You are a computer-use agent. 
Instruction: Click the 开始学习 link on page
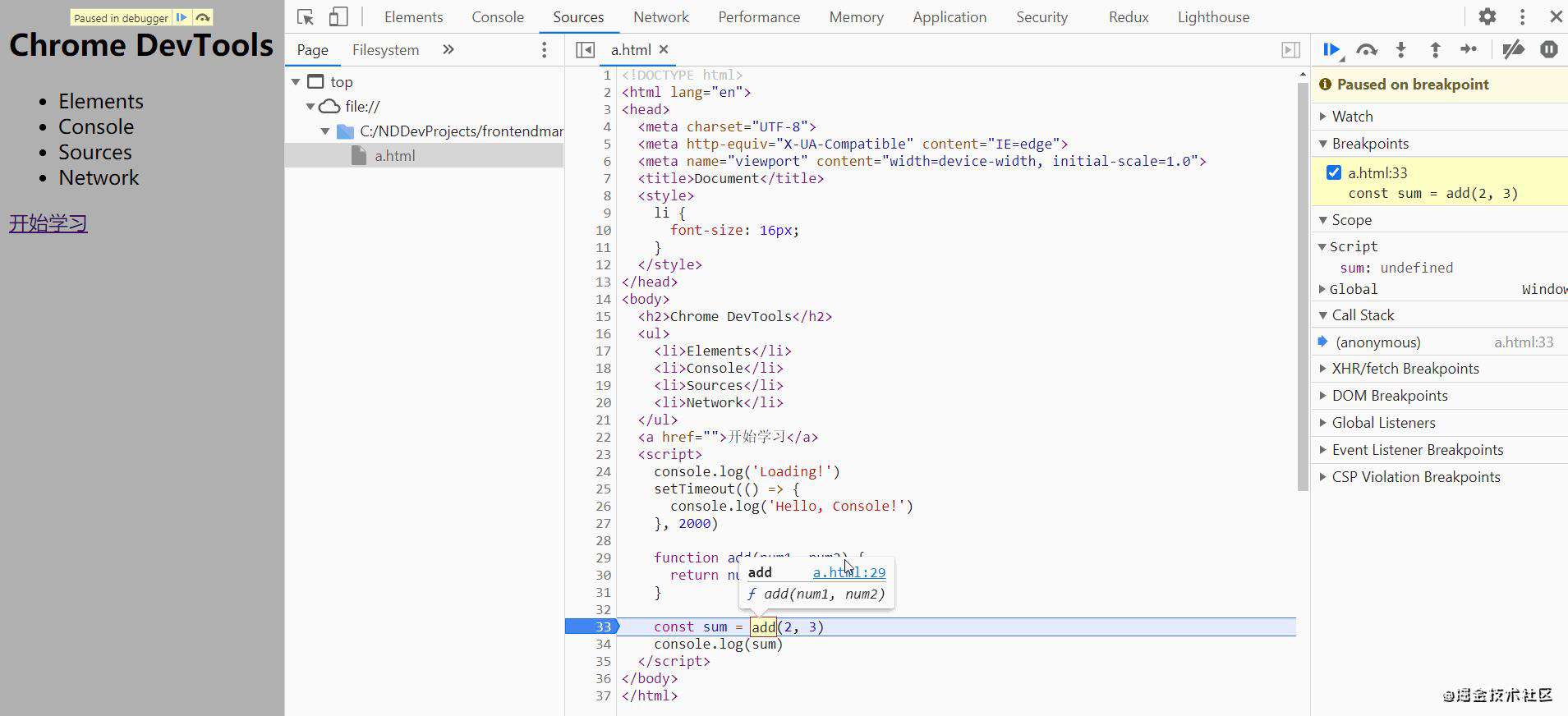click(48, 223)
